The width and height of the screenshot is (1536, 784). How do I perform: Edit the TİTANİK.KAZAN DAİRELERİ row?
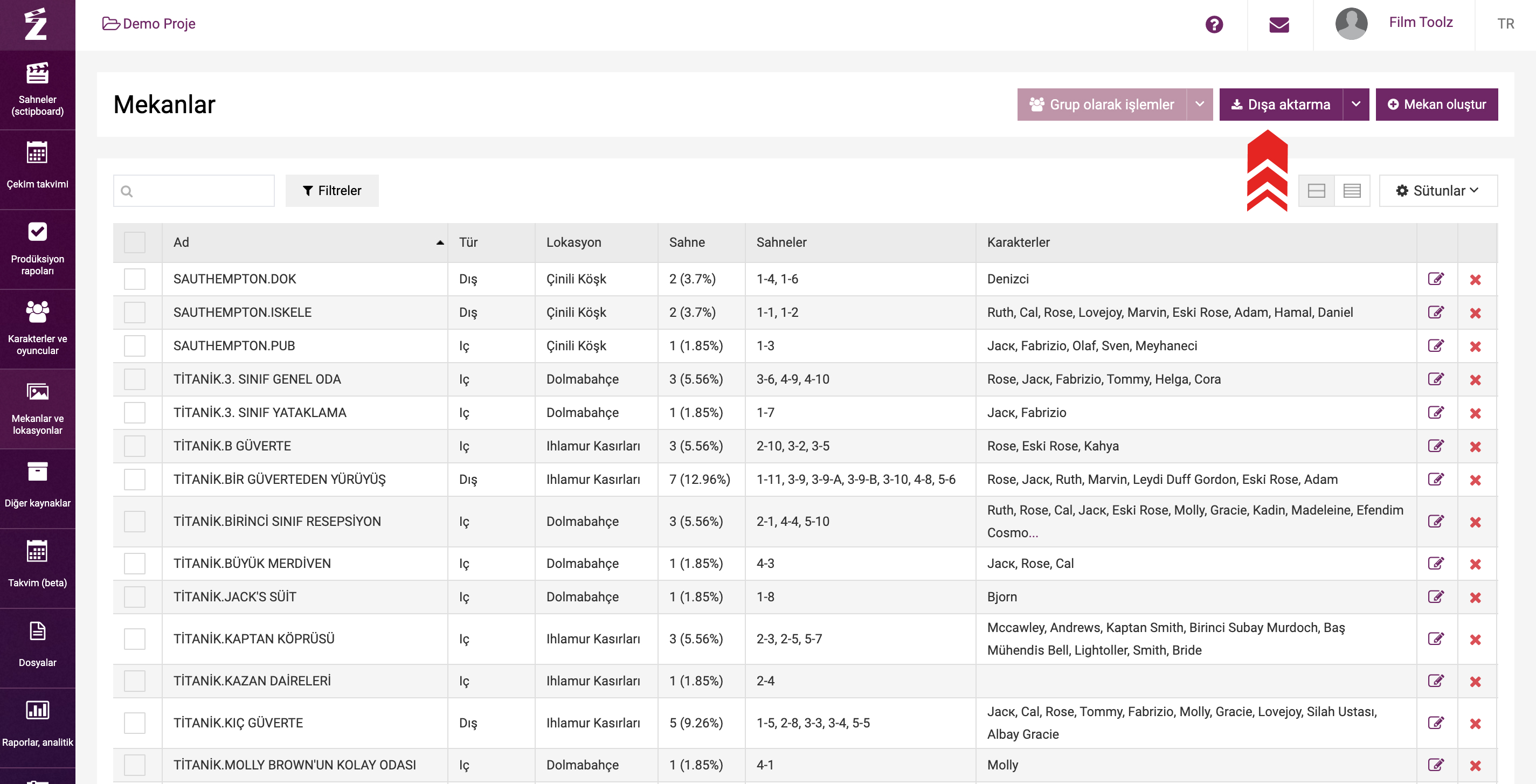pyautogui.click(x=1436, y=681)
